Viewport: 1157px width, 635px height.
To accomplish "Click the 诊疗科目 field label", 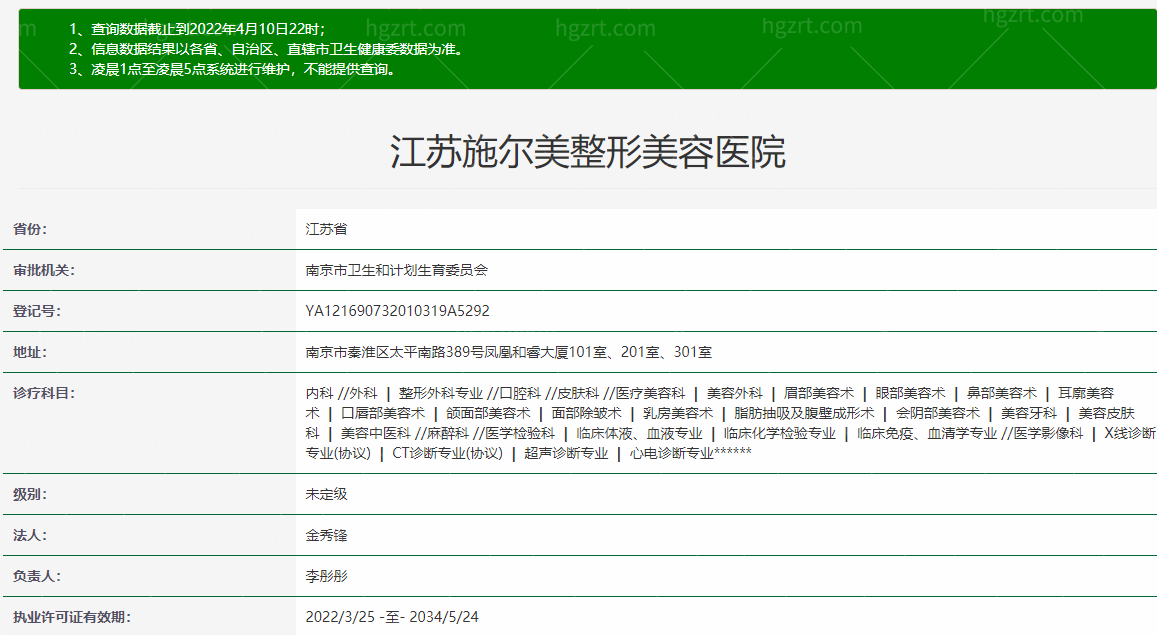I will (x=44, y=393).
